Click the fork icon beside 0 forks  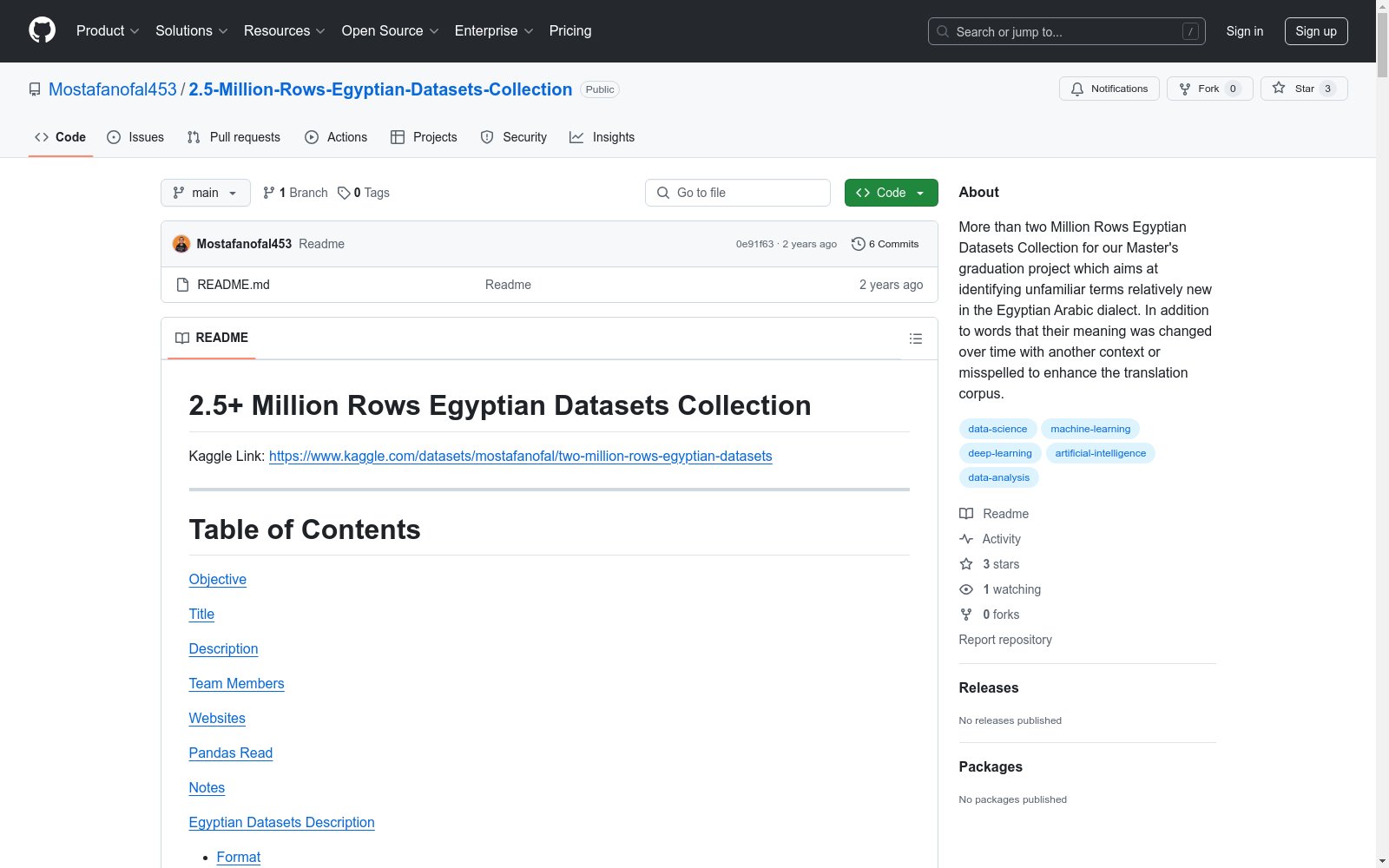pos(966,615)
